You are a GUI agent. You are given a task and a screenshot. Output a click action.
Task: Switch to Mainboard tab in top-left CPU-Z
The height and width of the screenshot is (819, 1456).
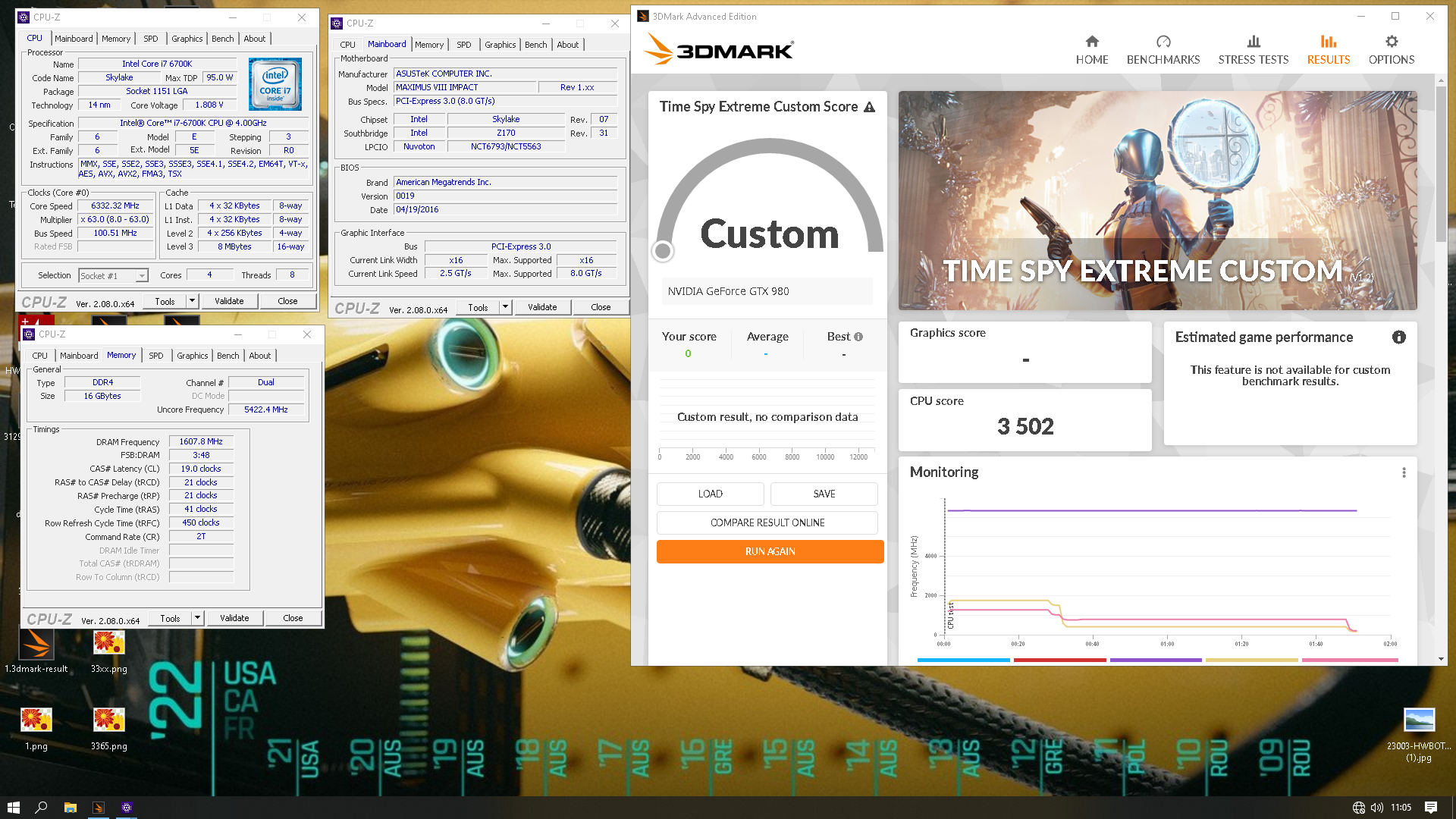(x=74, y=39)
